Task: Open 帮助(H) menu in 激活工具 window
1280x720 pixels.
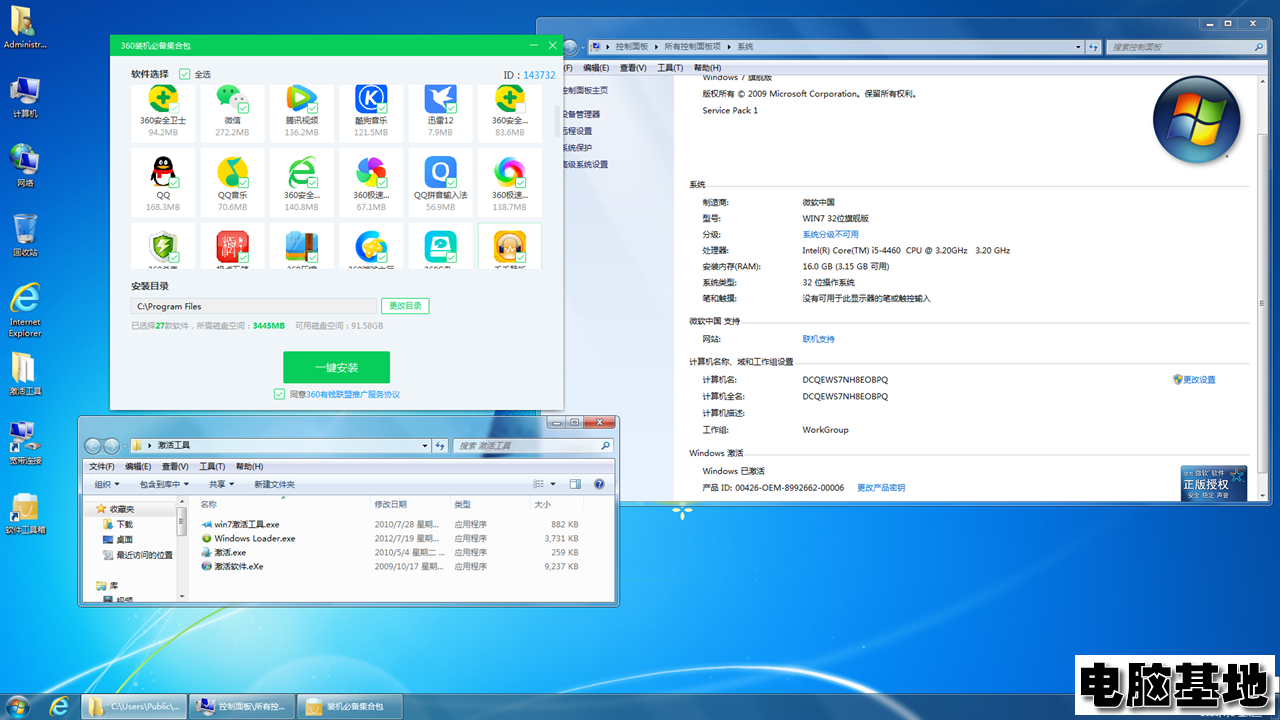Action: pyautogui.click(x=249, y=466)
